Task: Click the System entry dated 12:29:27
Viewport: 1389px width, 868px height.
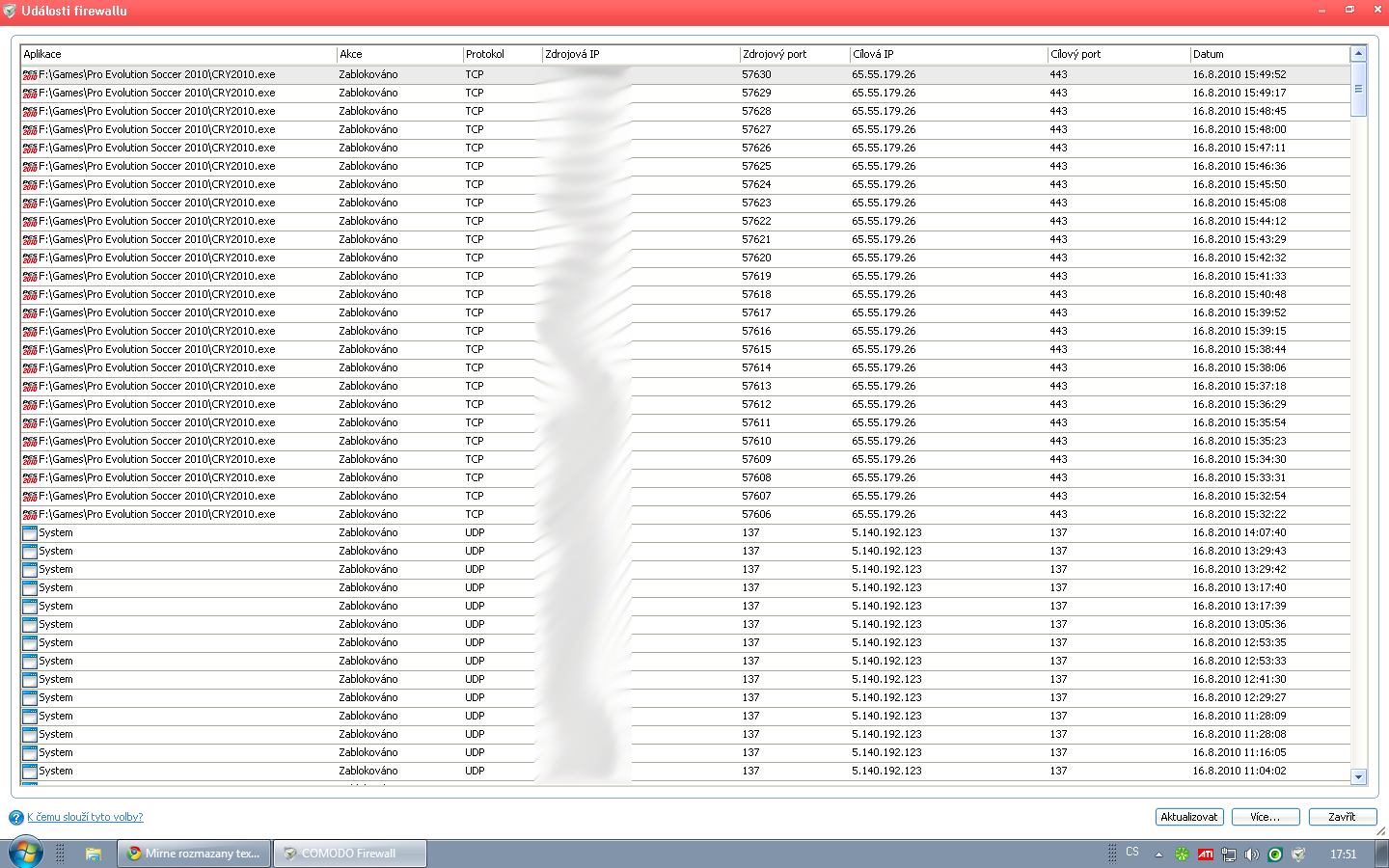Action: tap(56, 698)
